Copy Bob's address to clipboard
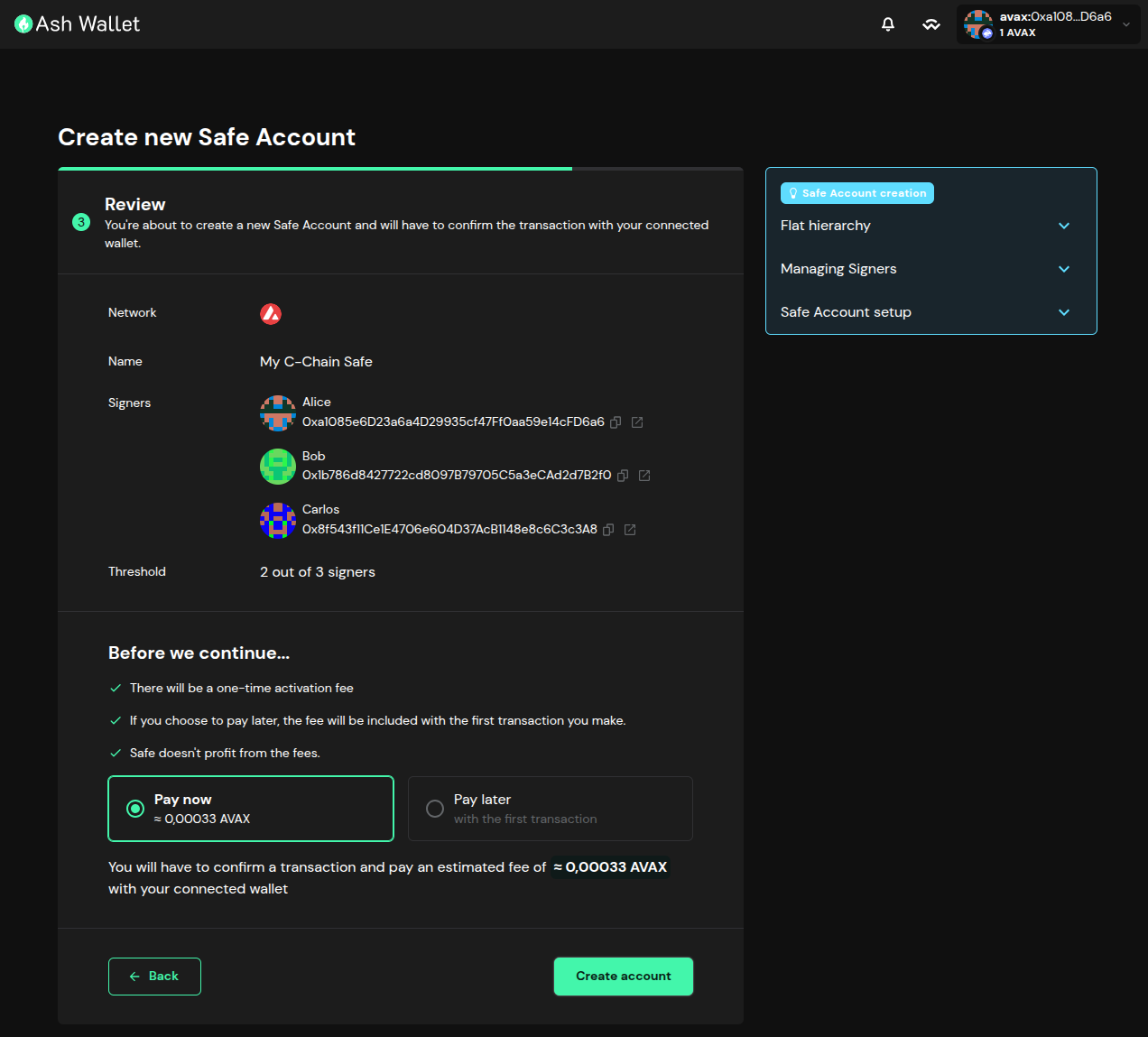The height and width of the screenshot is (1037, 1148). pos(623,476)
